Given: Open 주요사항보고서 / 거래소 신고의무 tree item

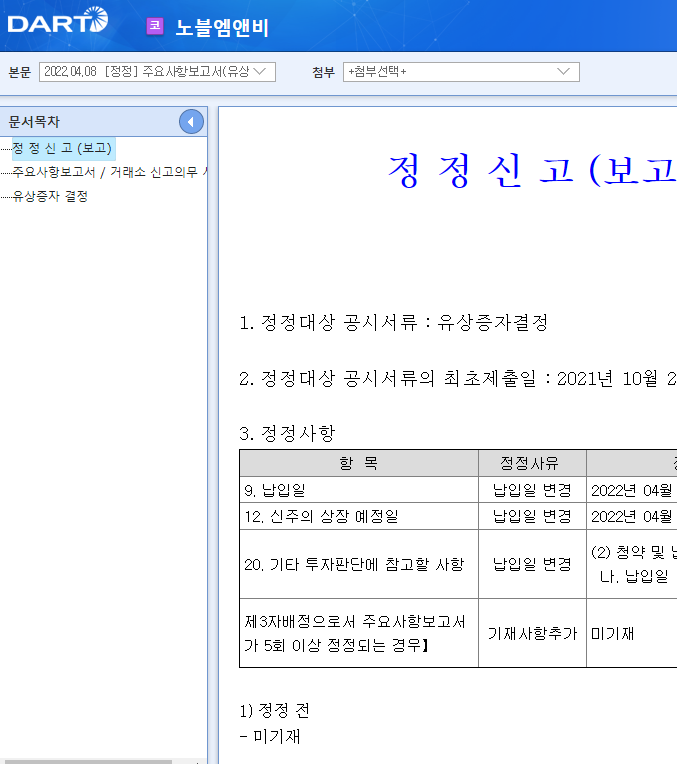Looking at the screenshot, I should click(110, 172).
